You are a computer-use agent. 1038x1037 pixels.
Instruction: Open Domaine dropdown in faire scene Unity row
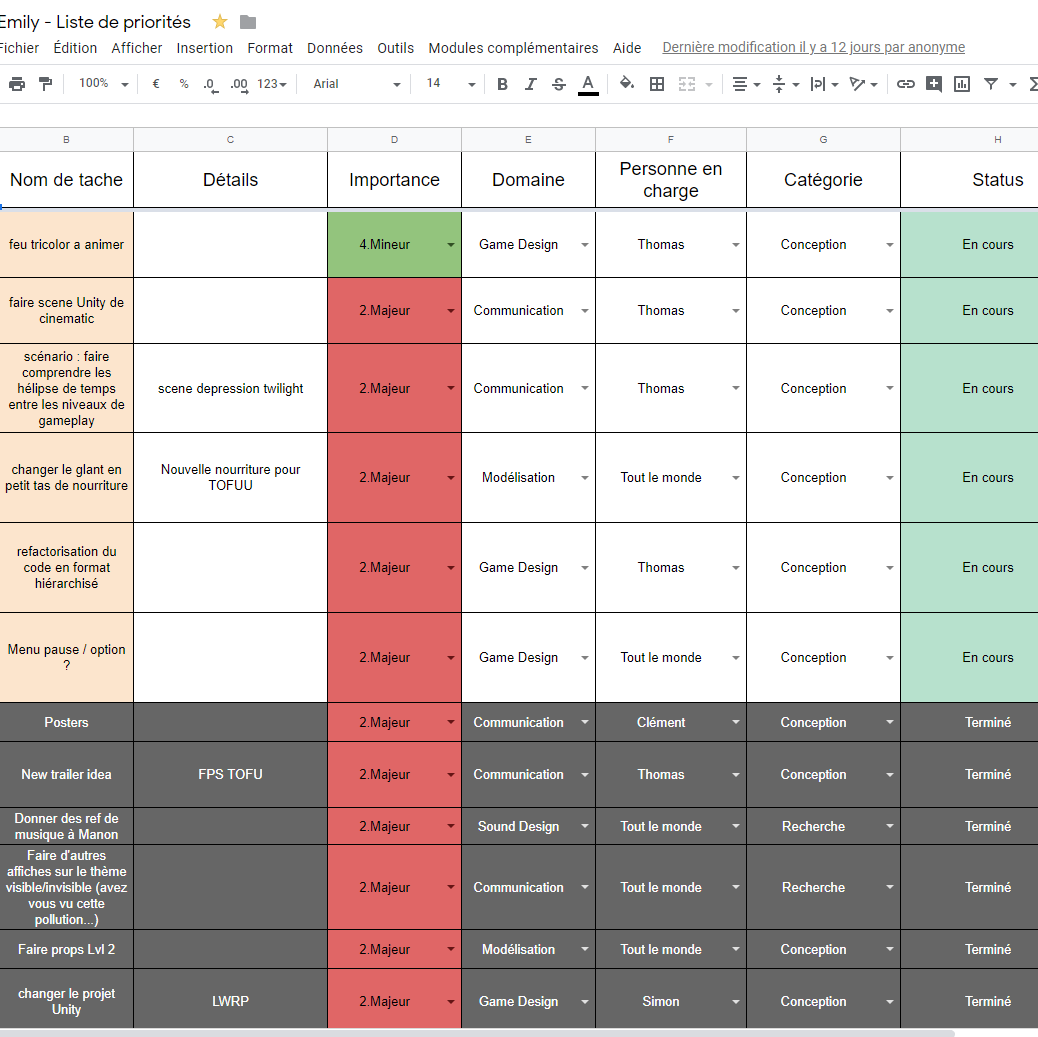(585, 311)
